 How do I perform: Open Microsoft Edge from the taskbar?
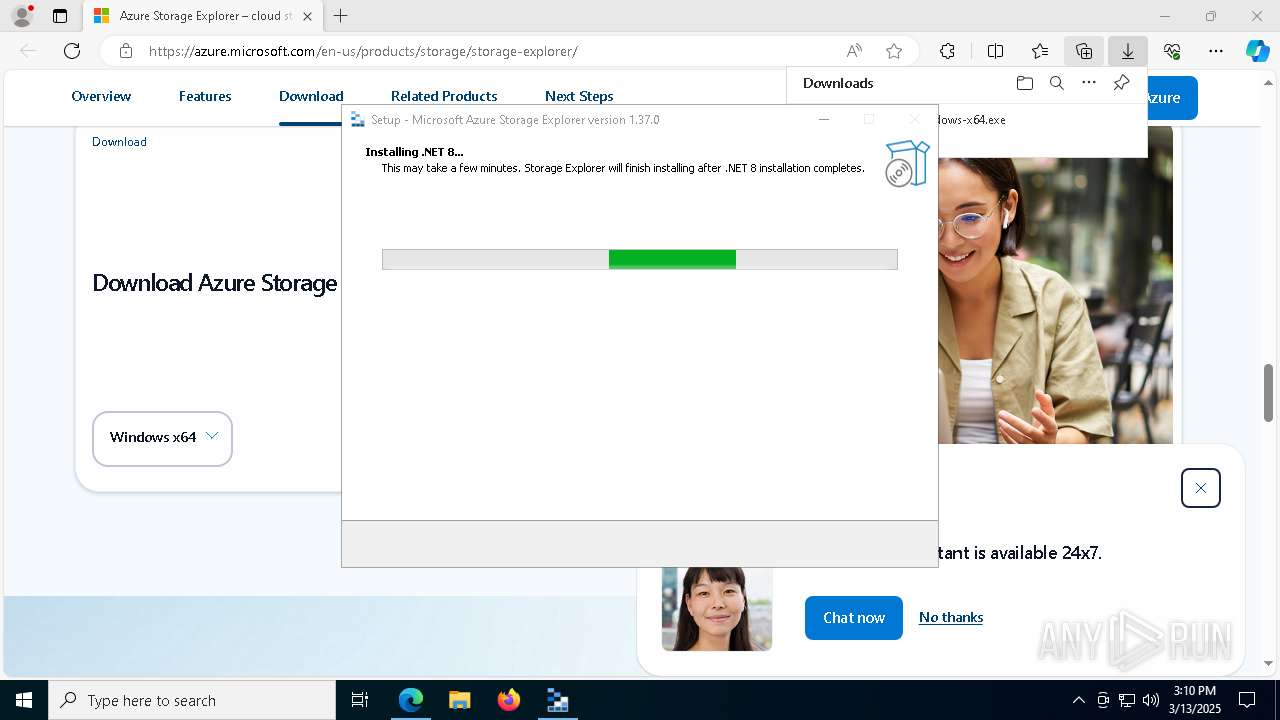point(411,700)
